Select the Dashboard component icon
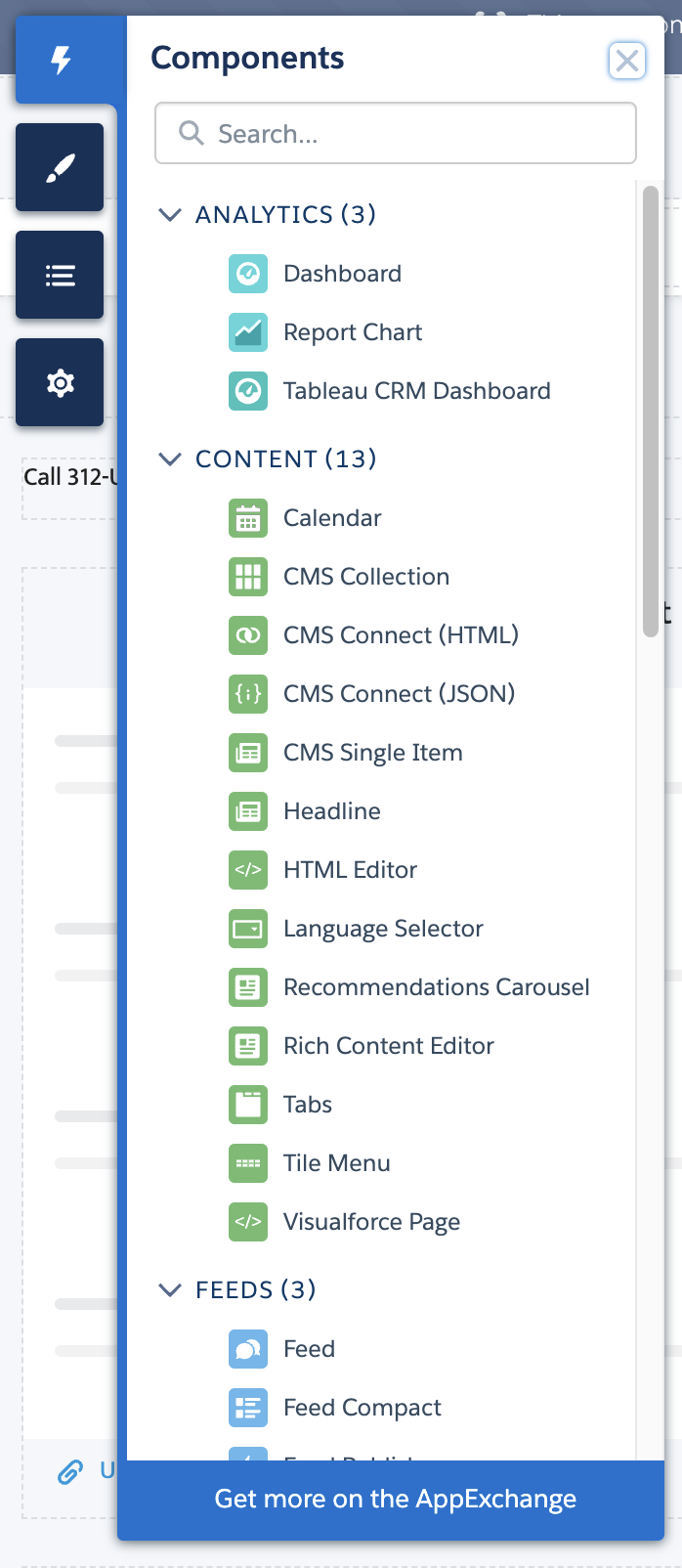This screenshot has height=1568, width=682. [x=248, y=274]
